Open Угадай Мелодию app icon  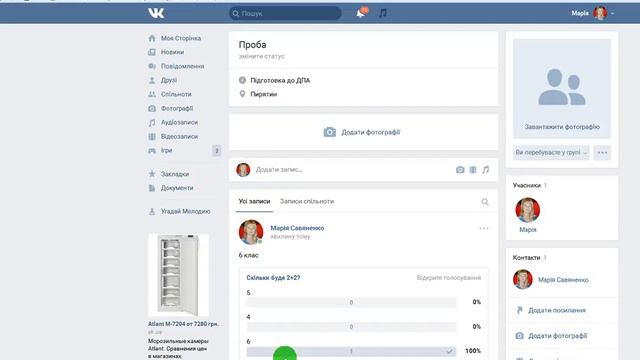point(152,211)
